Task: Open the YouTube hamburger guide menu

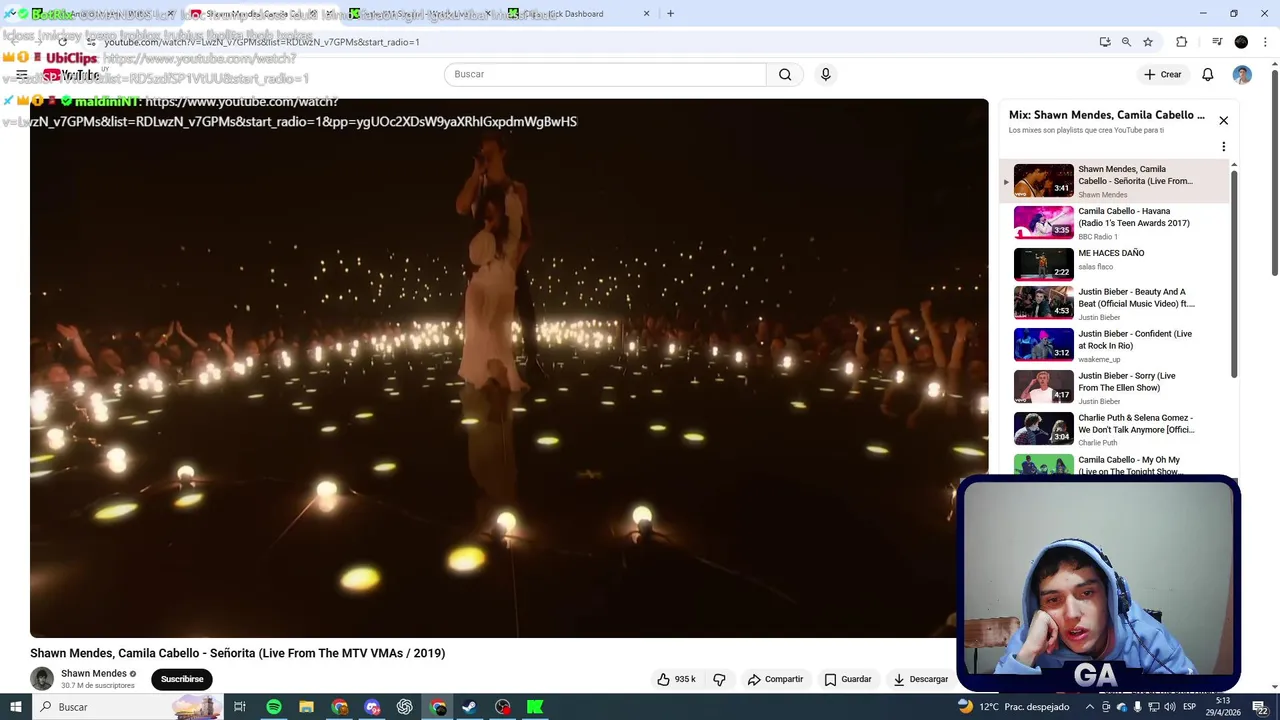Action: [21, 75]
